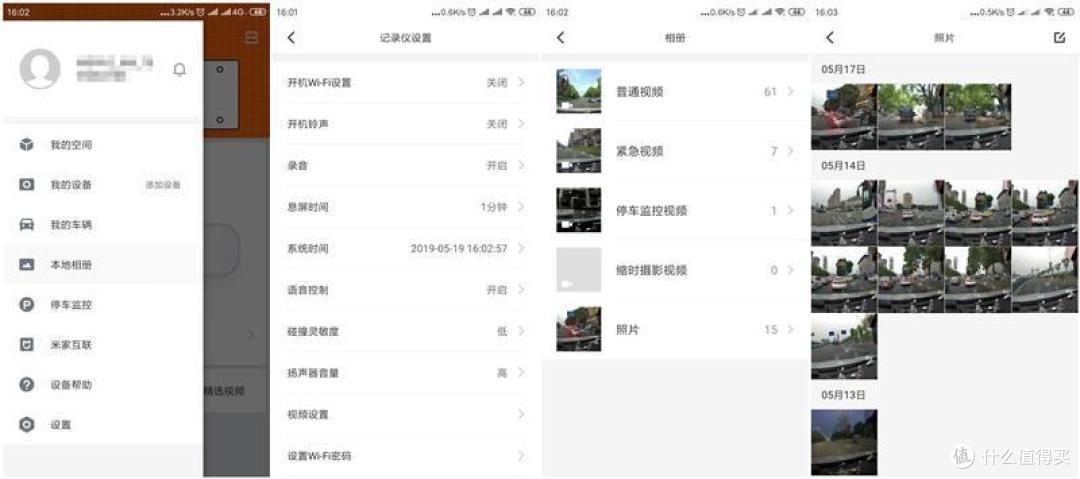The image size is (1080, 479).
Task: Tap 米家互联 shield icon
Action: point(27,345)
